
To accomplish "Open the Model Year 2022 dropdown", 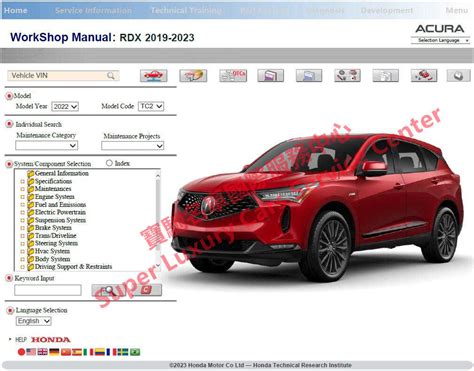I will click(x=65, y=107).
